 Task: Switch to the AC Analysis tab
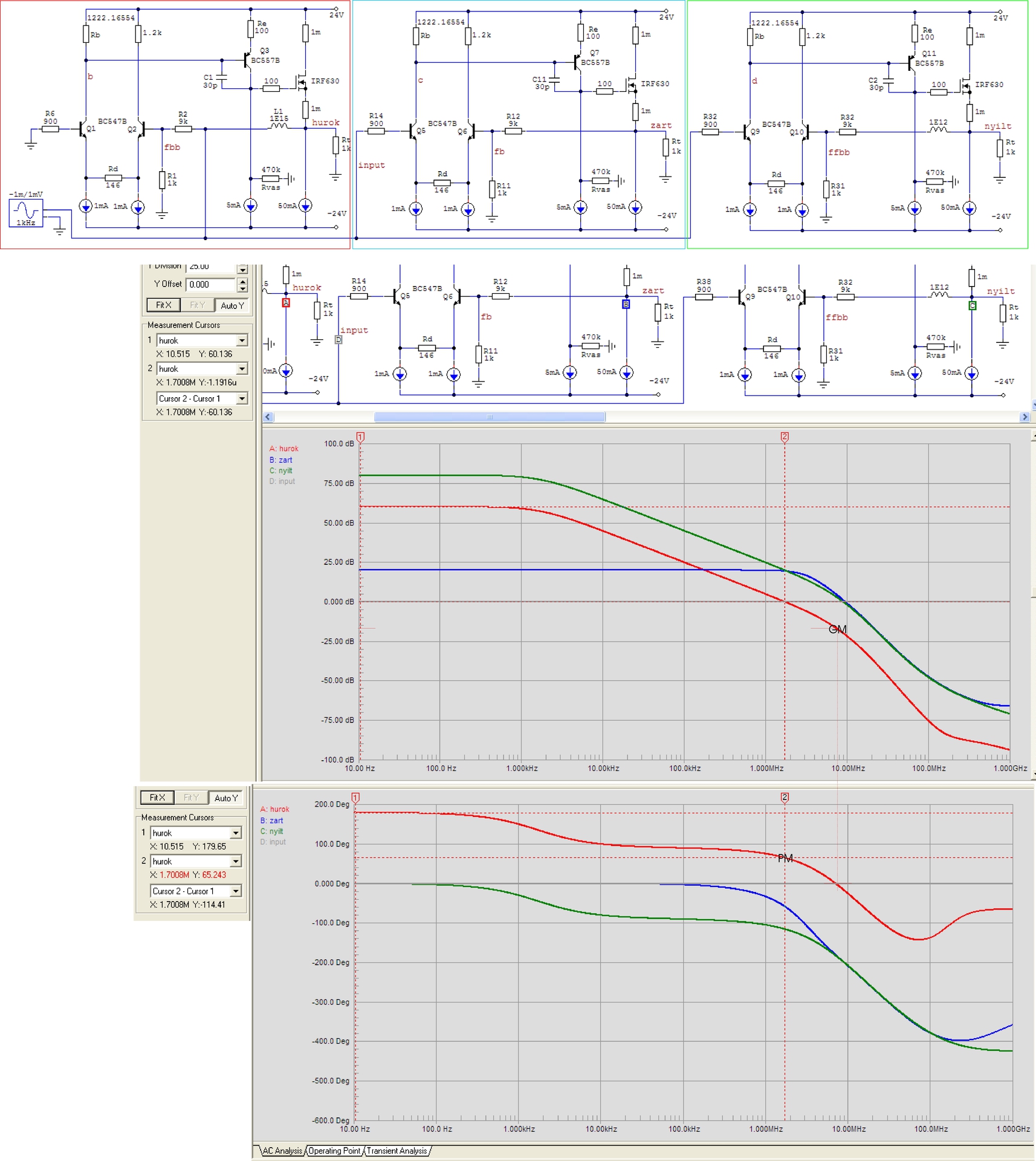click(282, 1151)
